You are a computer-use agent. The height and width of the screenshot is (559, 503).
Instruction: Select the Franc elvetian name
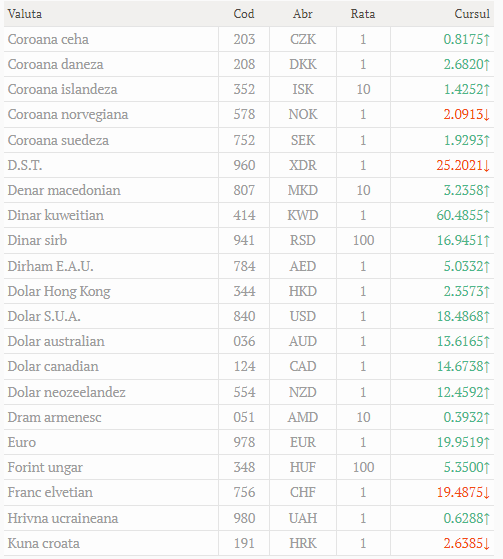point(50,492)
